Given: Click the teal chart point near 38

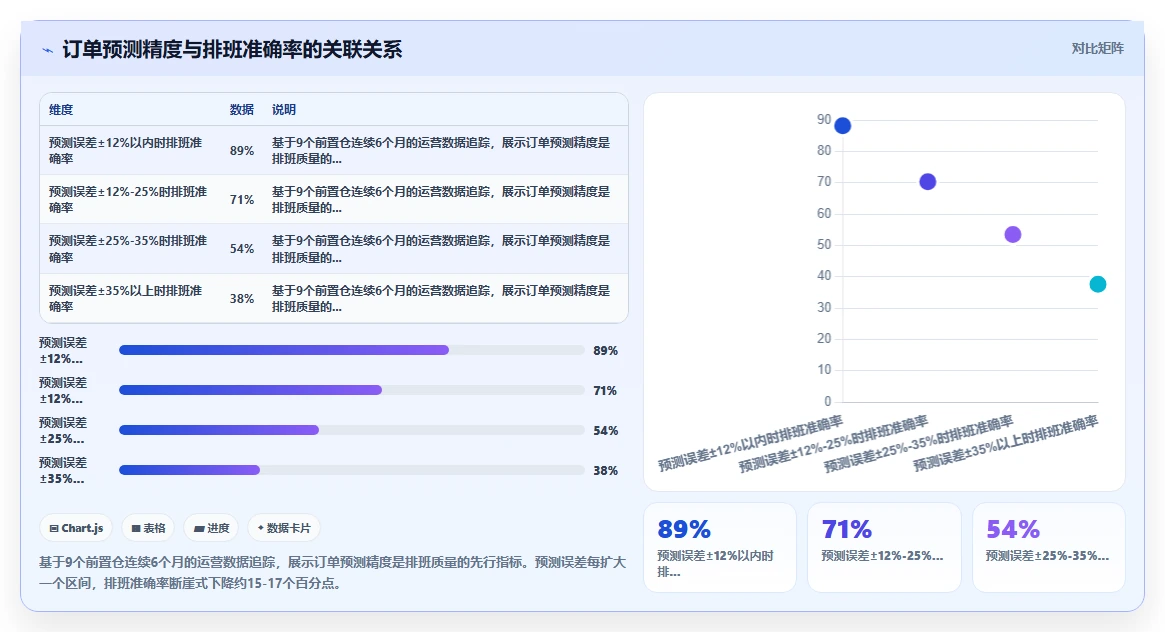Looking at the screenshot, I should (1097, 284).
